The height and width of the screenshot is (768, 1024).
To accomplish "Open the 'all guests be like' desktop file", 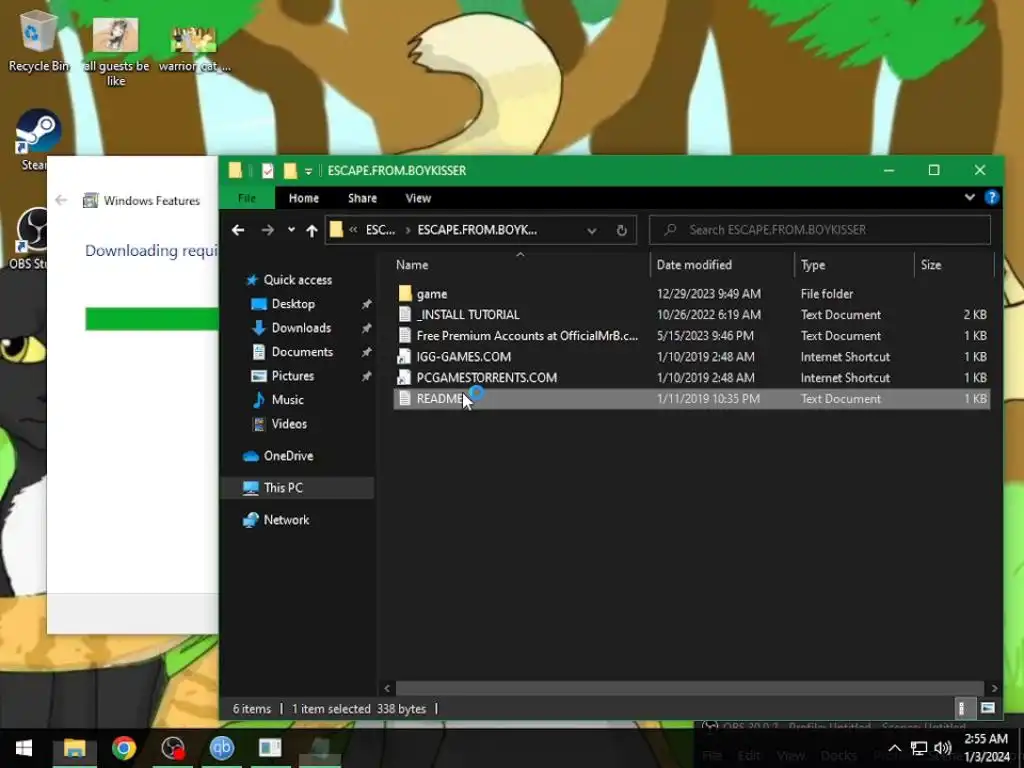I will [116, 50].
